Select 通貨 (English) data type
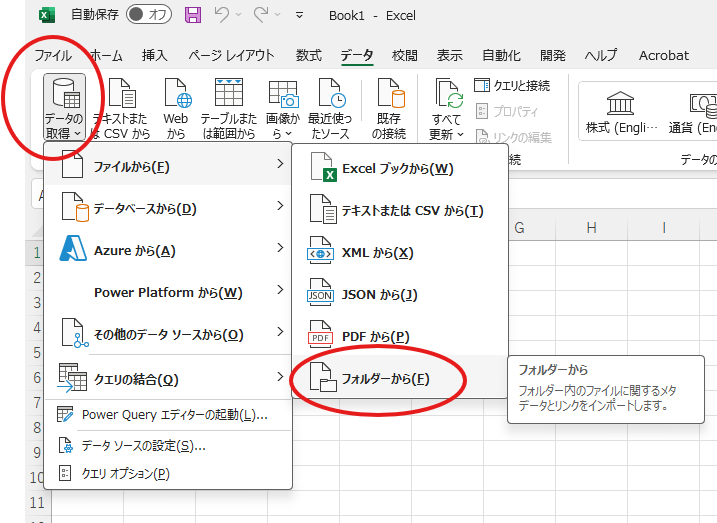Viewport: 717px width, 523px height. pyautogui.click(x=691, y=111)
